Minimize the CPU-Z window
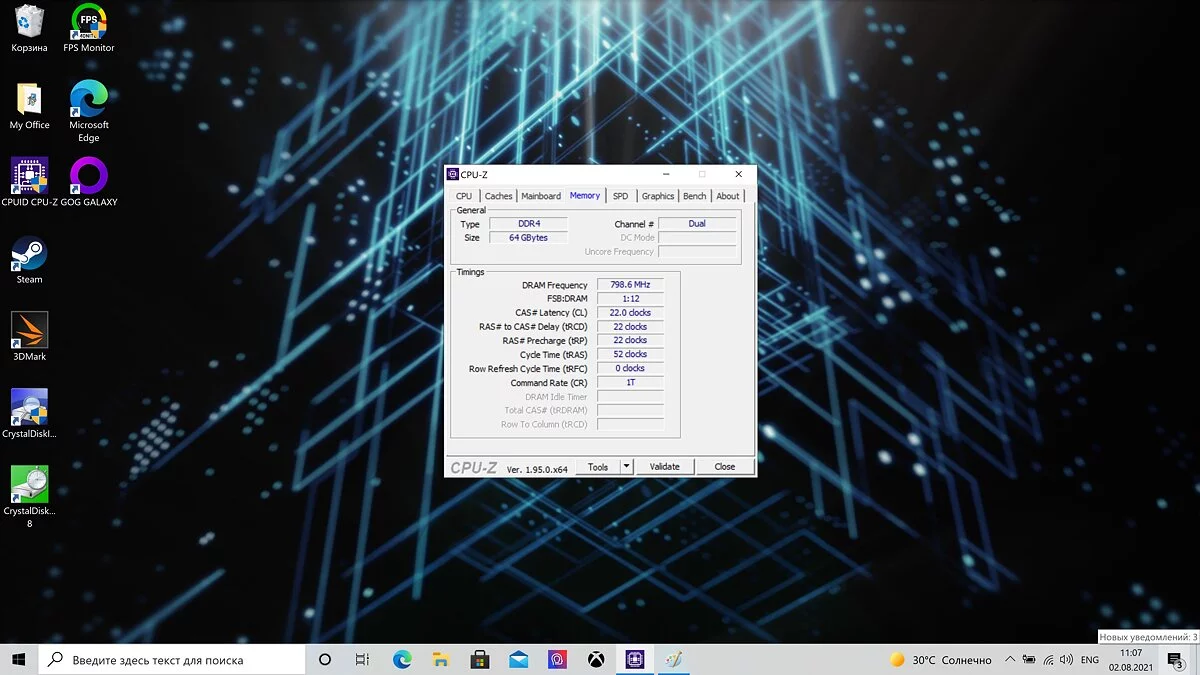The height and width of the screenshot is (675, 1200). (x=667, y=175)
